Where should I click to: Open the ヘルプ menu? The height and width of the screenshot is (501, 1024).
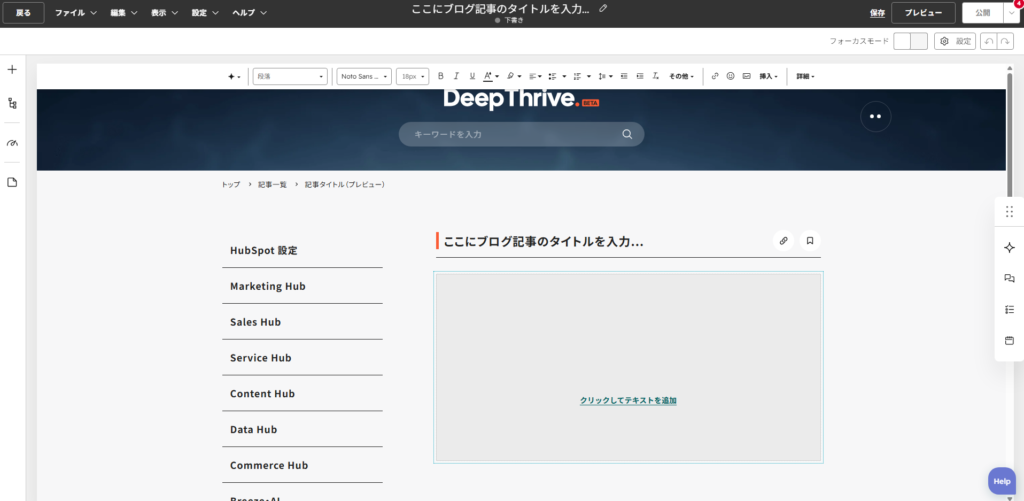pyautogui.click(x=249, y=12)
